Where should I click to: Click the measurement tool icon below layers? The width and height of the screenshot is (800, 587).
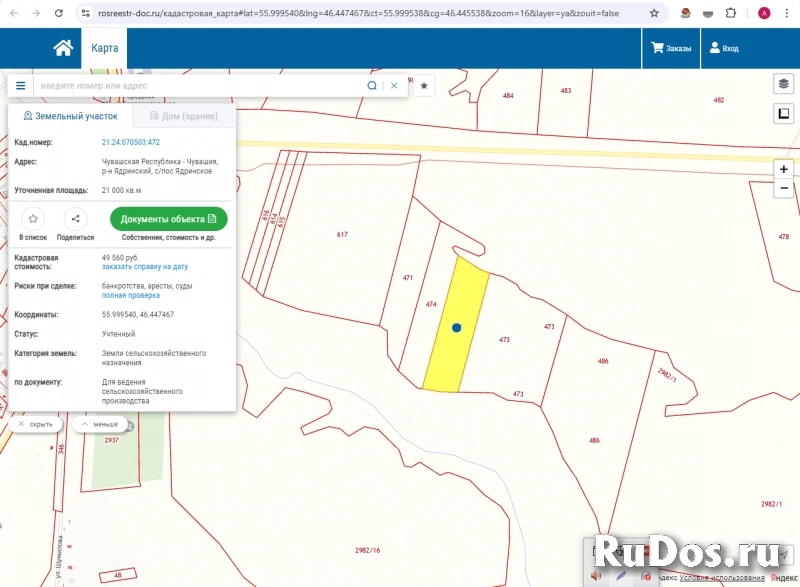[783, 114]
